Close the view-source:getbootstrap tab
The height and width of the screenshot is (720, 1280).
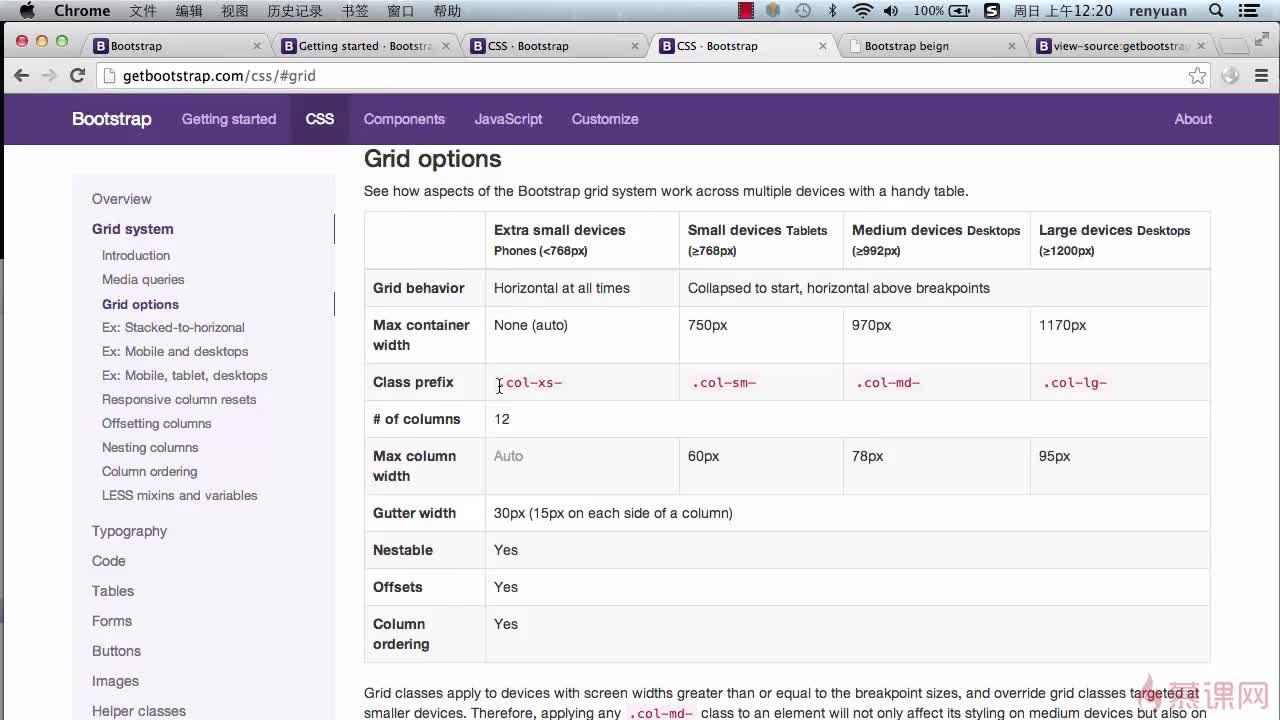[1200, 46]
